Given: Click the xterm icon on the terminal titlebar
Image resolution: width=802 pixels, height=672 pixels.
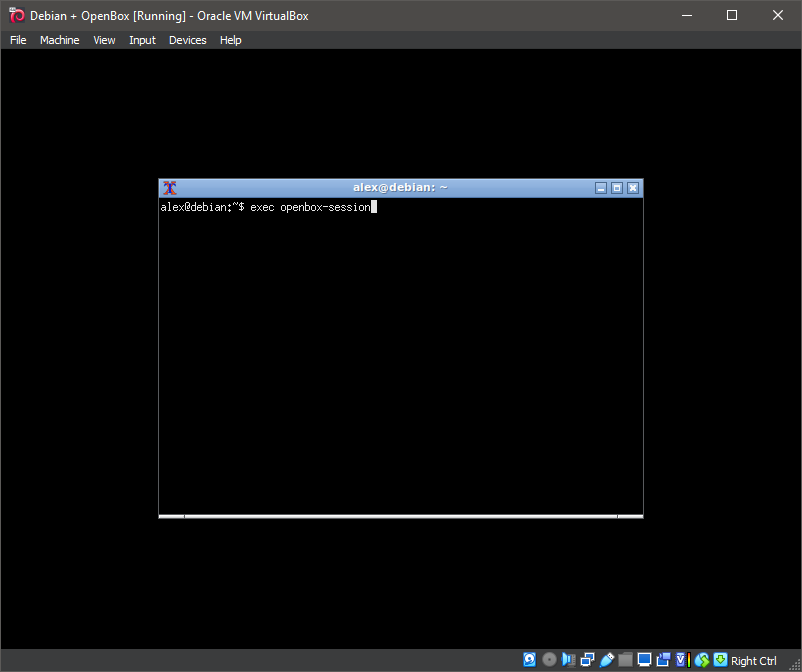Looking at the screenshot, I should pos(169,187).
